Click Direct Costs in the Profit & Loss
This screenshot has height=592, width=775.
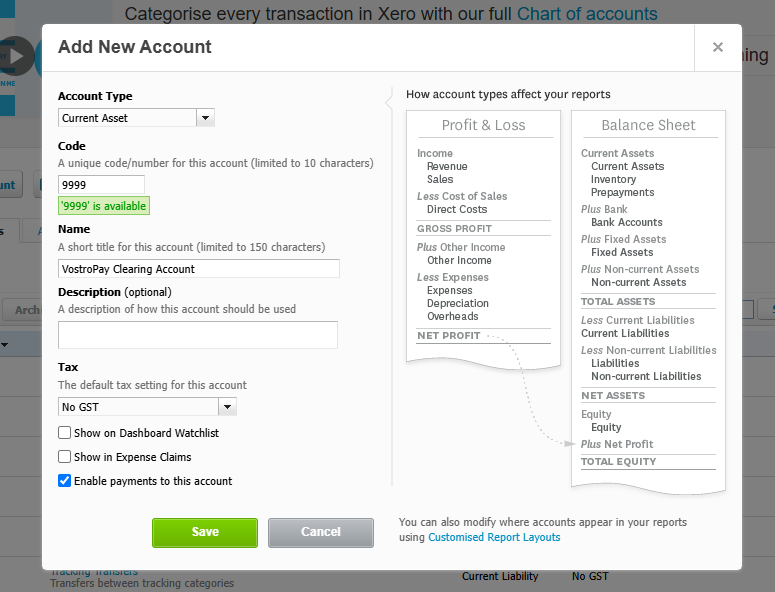click(x=457, y=210)
